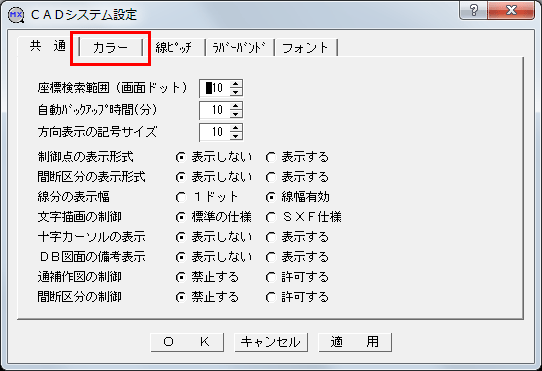Choose 禁止する for 間断区分の制御
The height and width of the screenshot is (371, 542).
(207, 297)
